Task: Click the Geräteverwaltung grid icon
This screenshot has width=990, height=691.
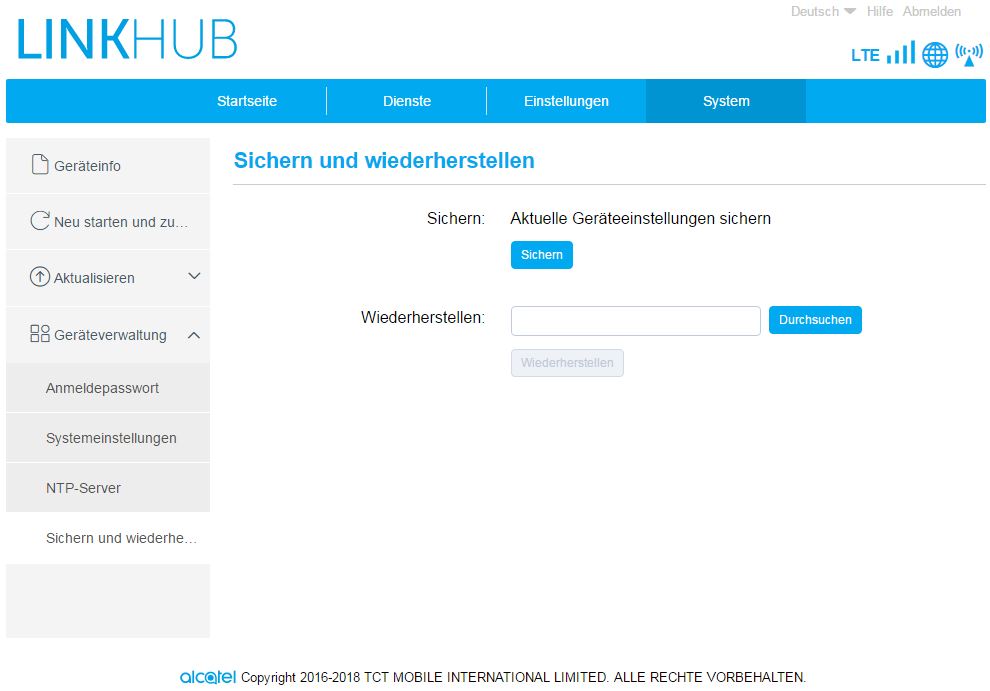Action: 40,334
